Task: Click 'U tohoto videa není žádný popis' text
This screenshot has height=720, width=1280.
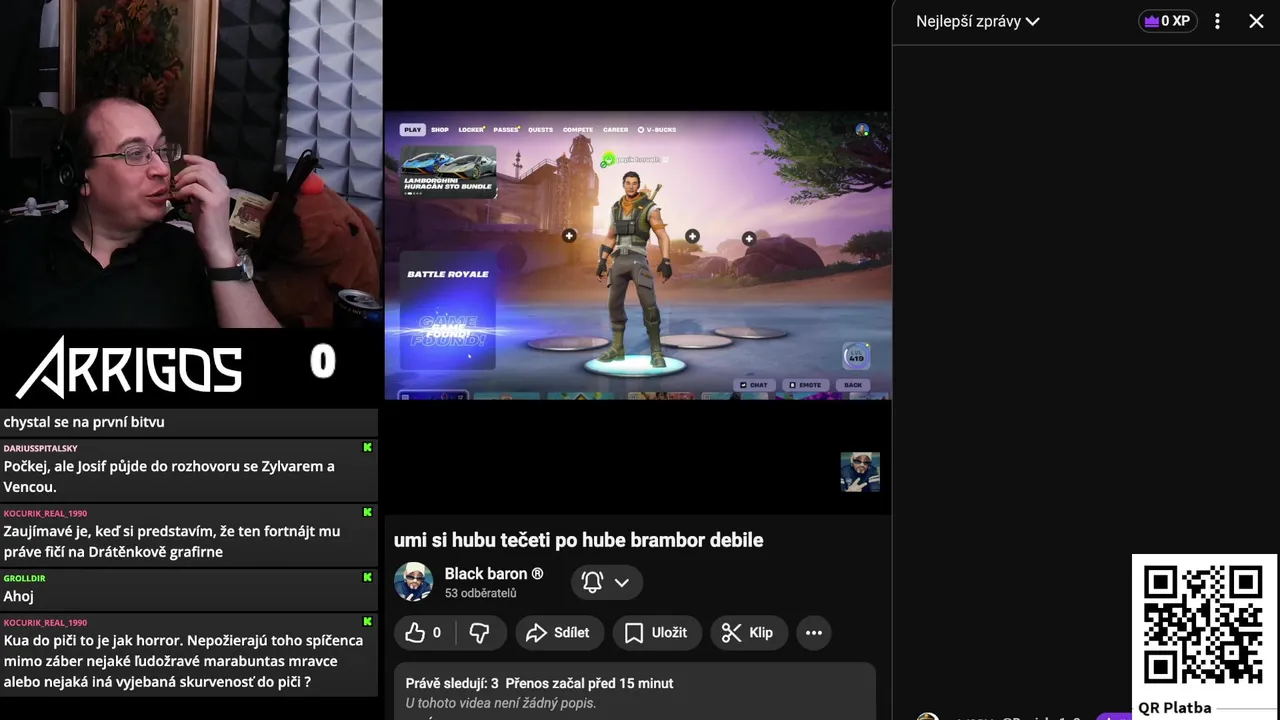Action: pos(500,703)
